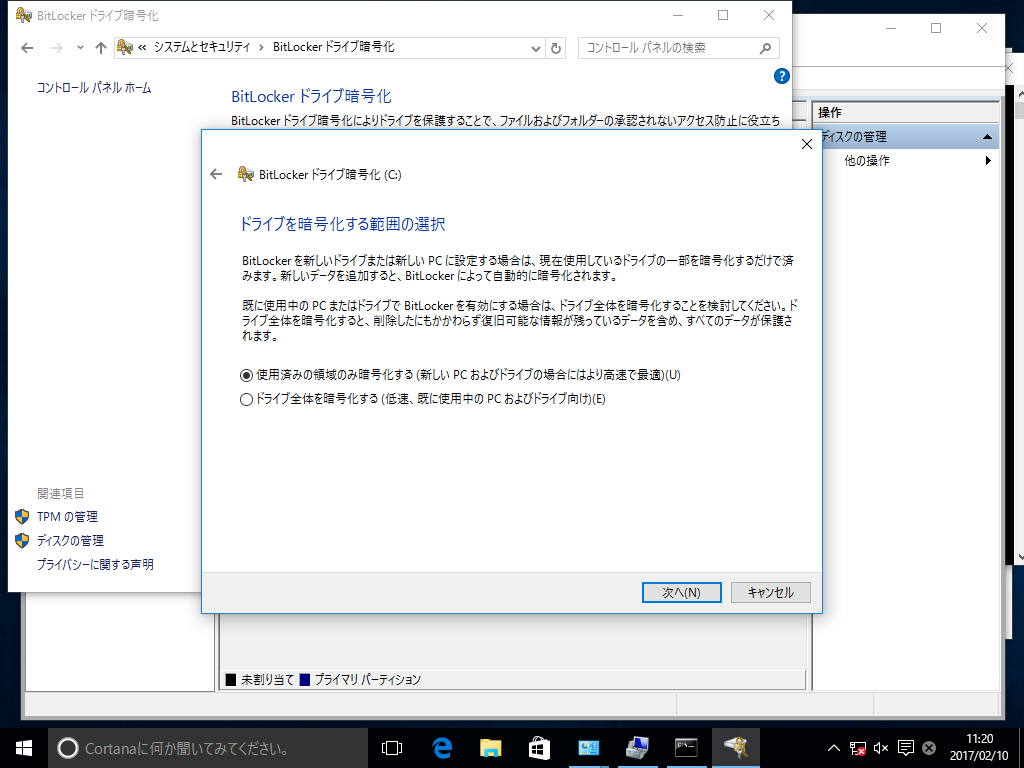
Task: Click Control Panel back navigation arrow
Action: (x=27, y=48)
